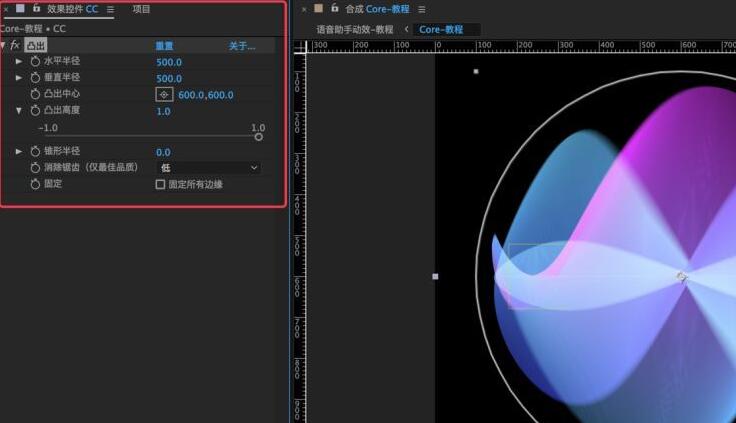Enable the 固定所有边缘 checkbox
Image resolution: width=736 pixels, height=423 pixels.
160,185
